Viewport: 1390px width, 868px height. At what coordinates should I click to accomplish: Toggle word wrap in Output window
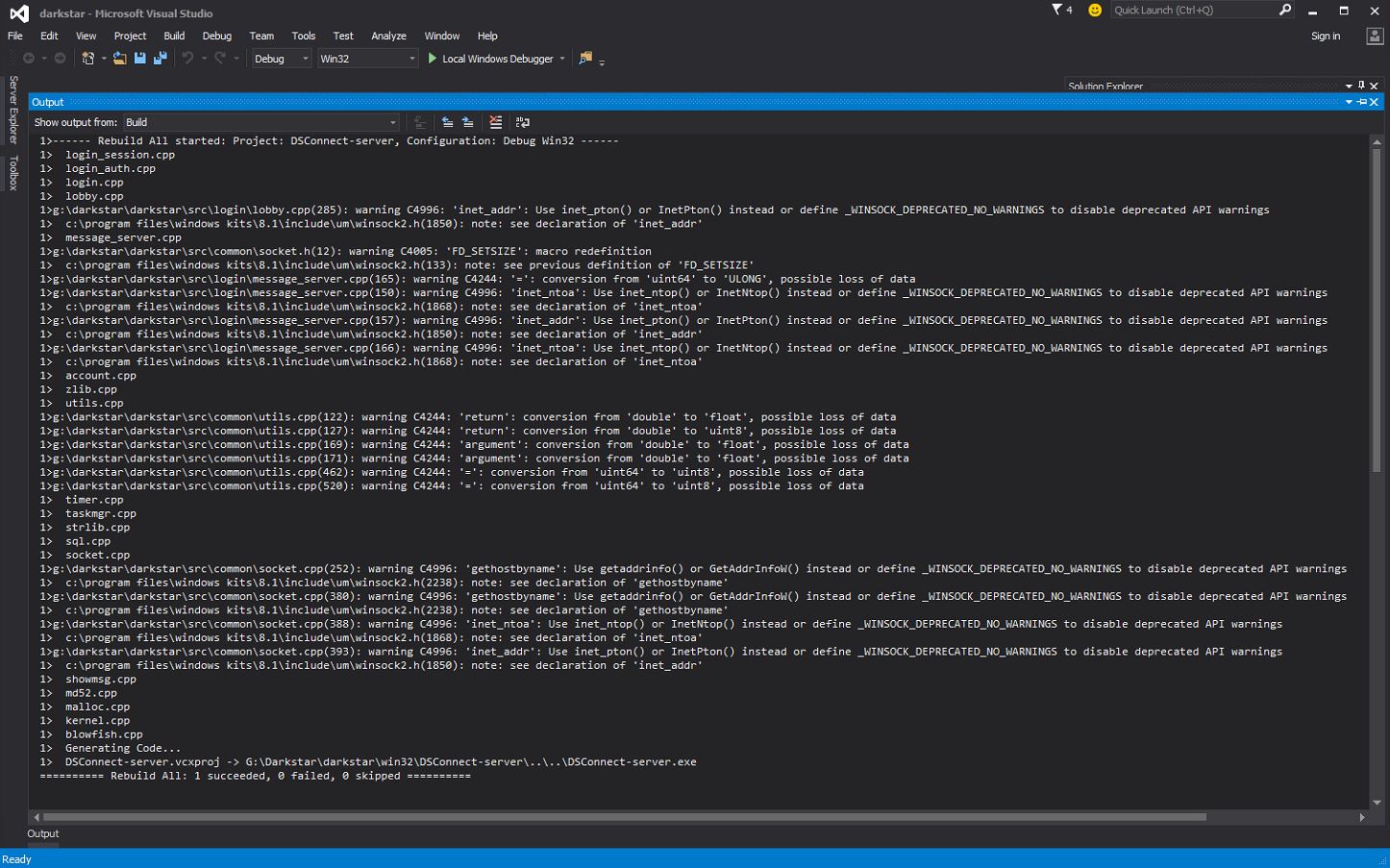click(523, 122)
